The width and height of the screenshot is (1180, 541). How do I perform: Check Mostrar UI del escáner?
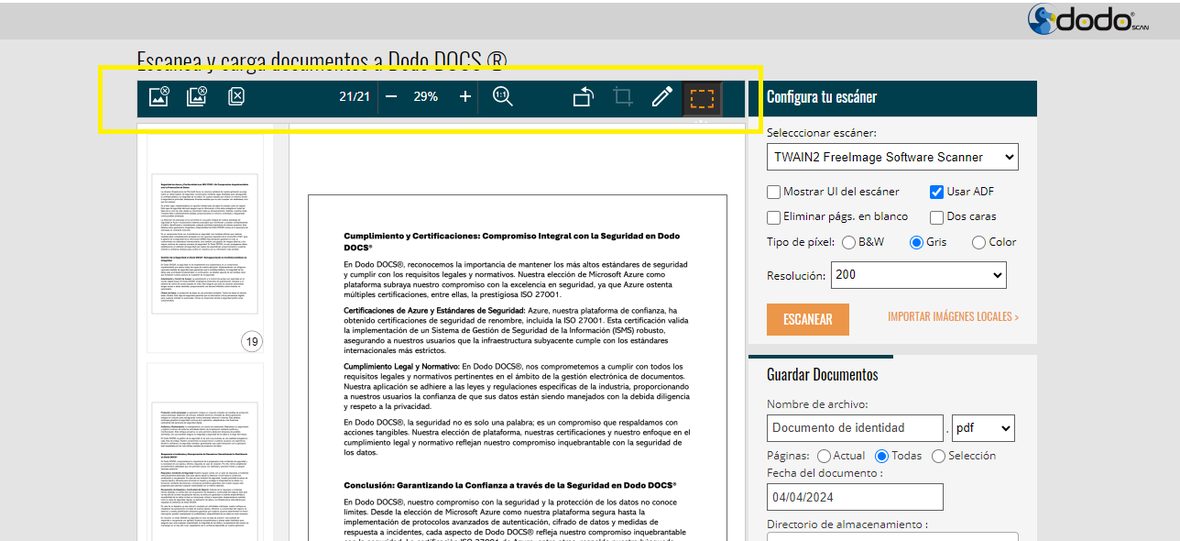coord(774,191)
